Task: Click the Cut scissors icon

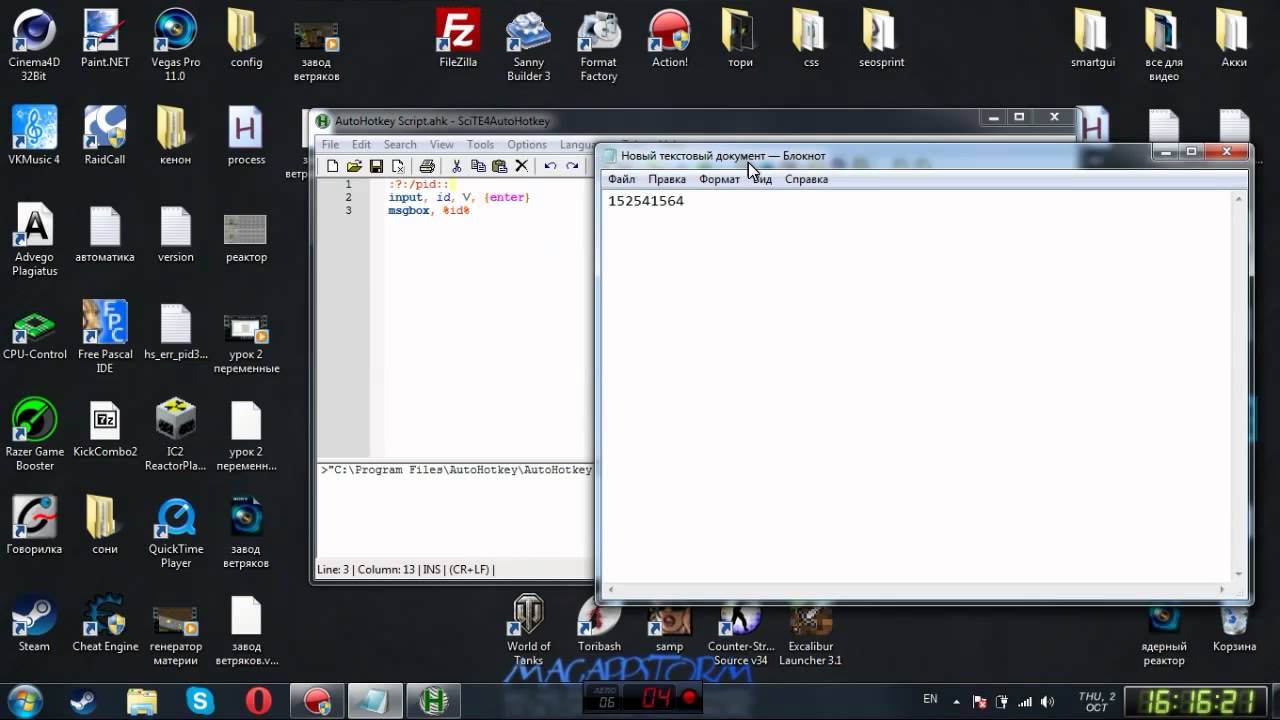Action: pyautogui.click(x=457, y=166)
